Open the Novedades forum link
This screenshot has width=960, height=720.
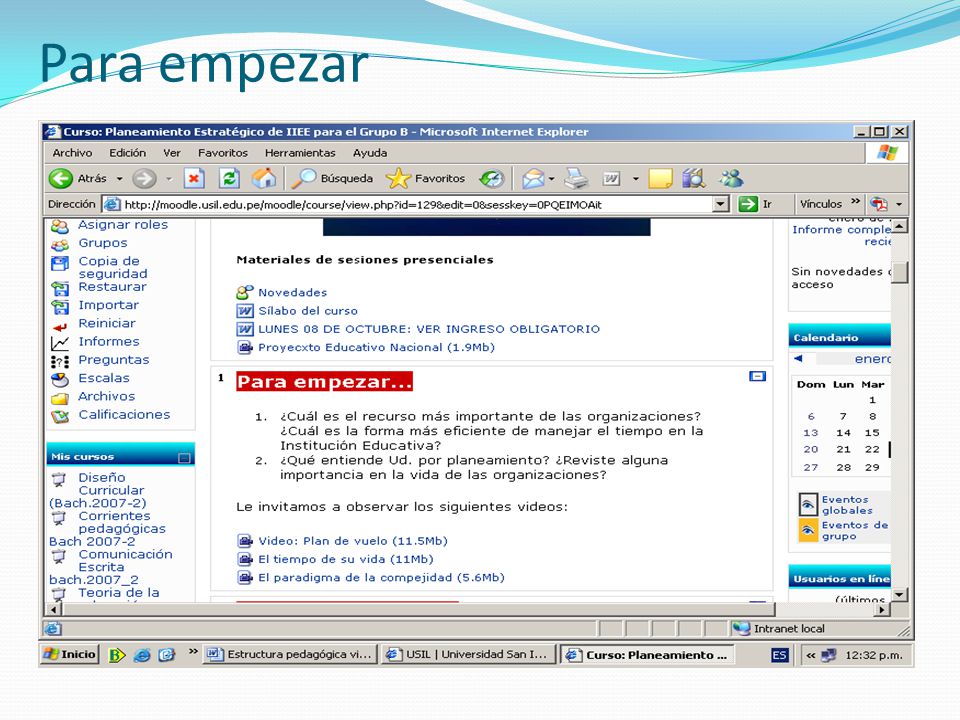293,293
